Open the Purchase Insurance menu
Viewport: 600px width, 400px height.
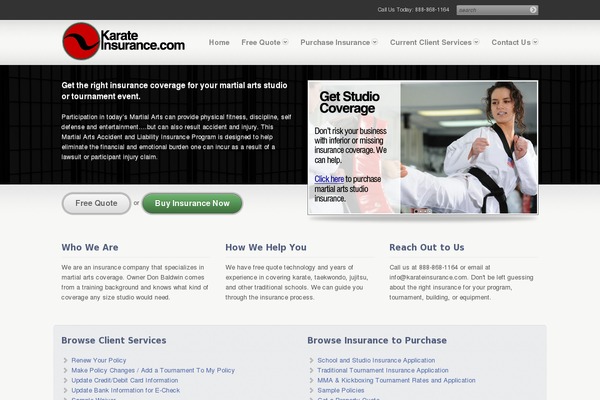(335, 42)
